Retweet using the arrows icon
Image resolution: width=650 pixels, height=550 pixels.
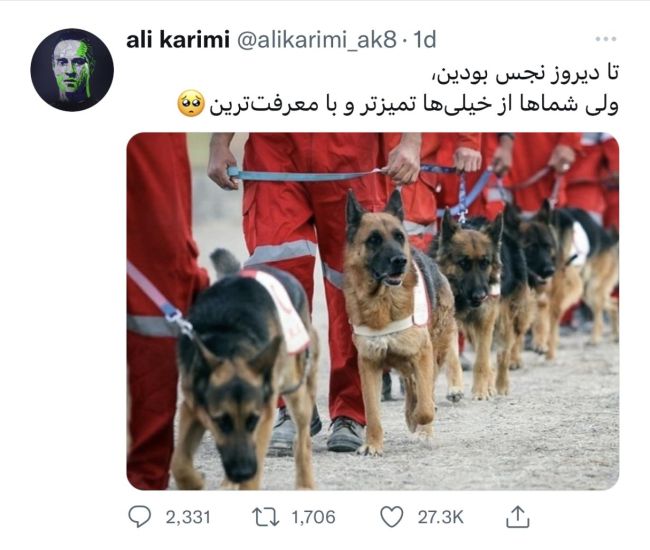pos(265,517)
